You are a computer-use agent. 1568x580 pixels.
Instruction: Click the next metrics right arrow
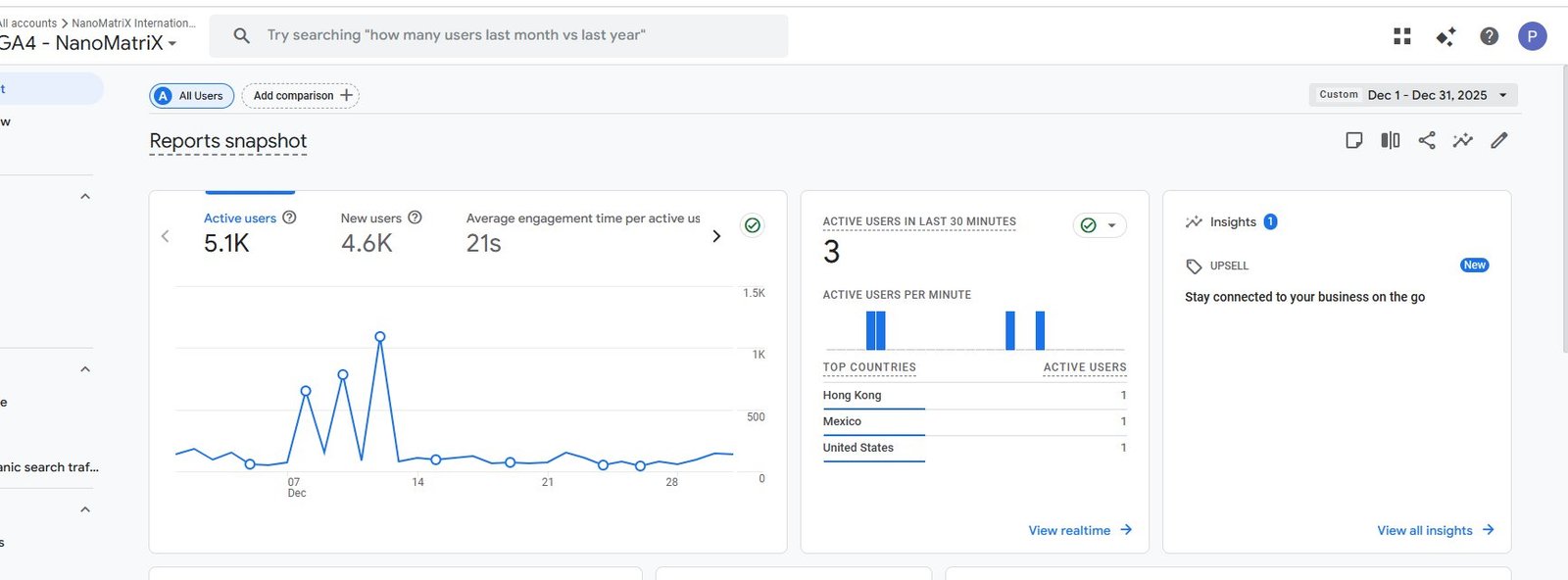tap(716, 236)
